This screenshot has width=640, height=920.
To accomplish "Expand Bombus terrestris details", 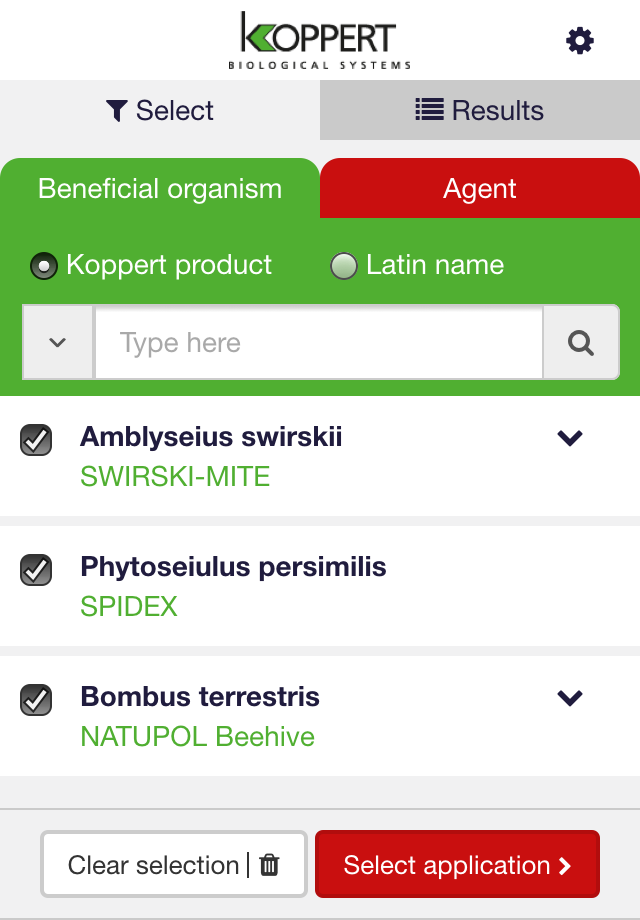I will 569,697.
